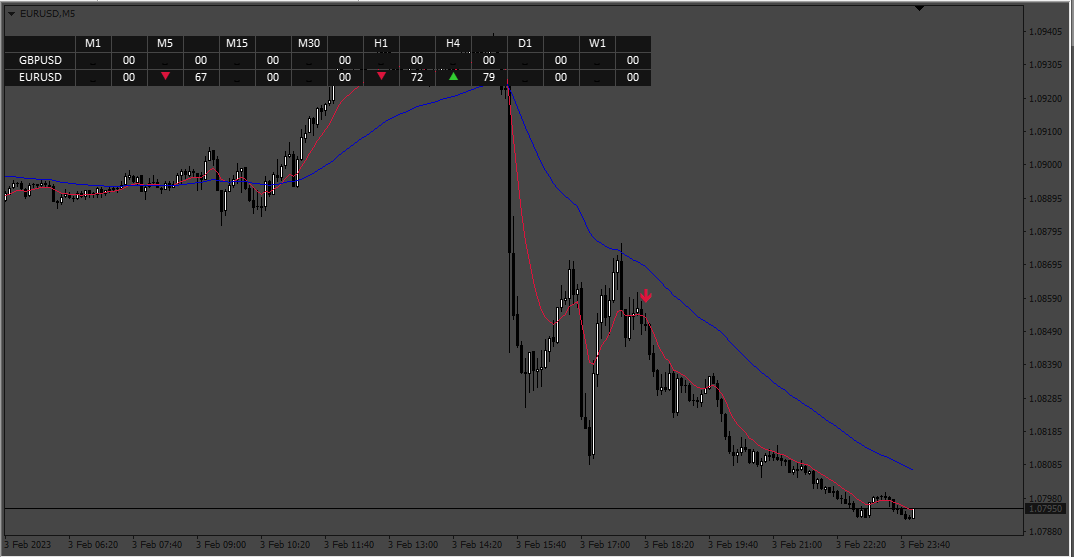This screenshot has height=557, width=1074.
Task: Click the 3 Feb 22:20 time label
Action: 862,545
